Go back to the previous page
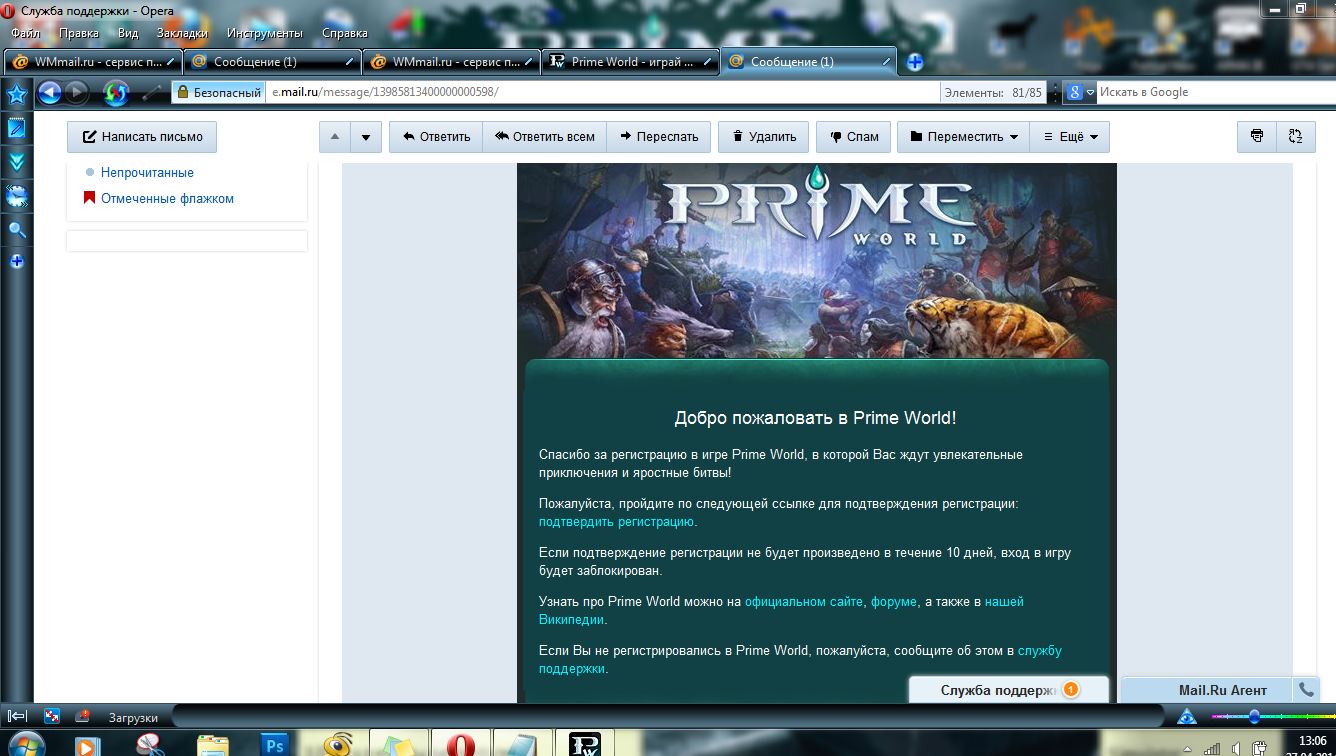The width and height of the screenshot is (1336, 756). click(49, 93)
